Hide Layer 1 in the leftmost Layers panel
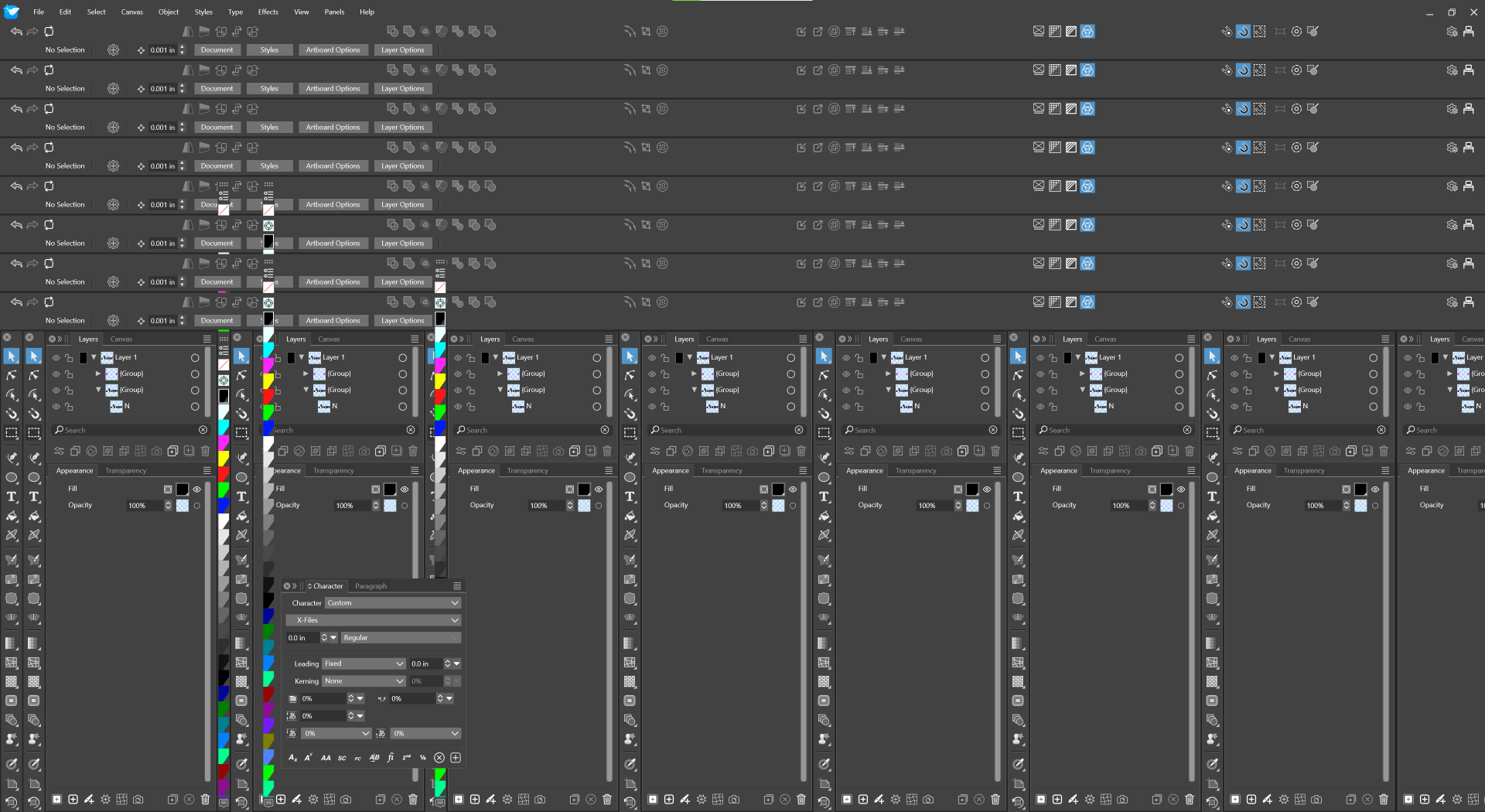Viewport: 1485px width, 812px height. pyautogui.click(x=56, y=358)
